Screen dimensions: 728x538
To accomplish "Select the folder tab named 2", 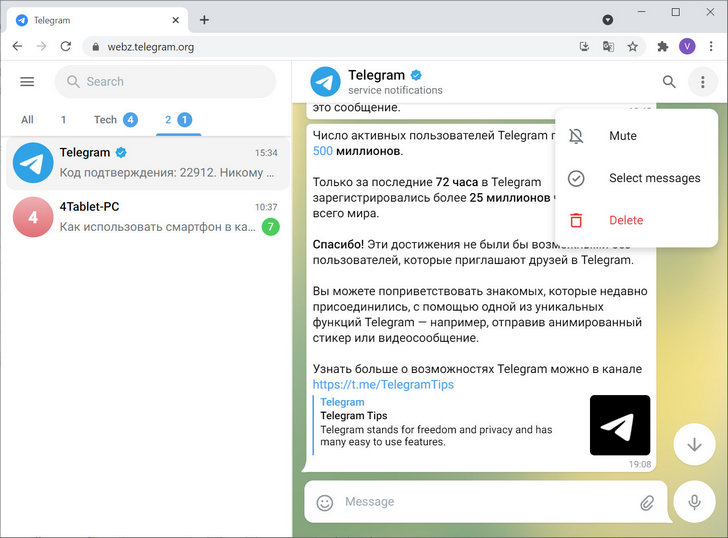I will [x=178, y=120].
